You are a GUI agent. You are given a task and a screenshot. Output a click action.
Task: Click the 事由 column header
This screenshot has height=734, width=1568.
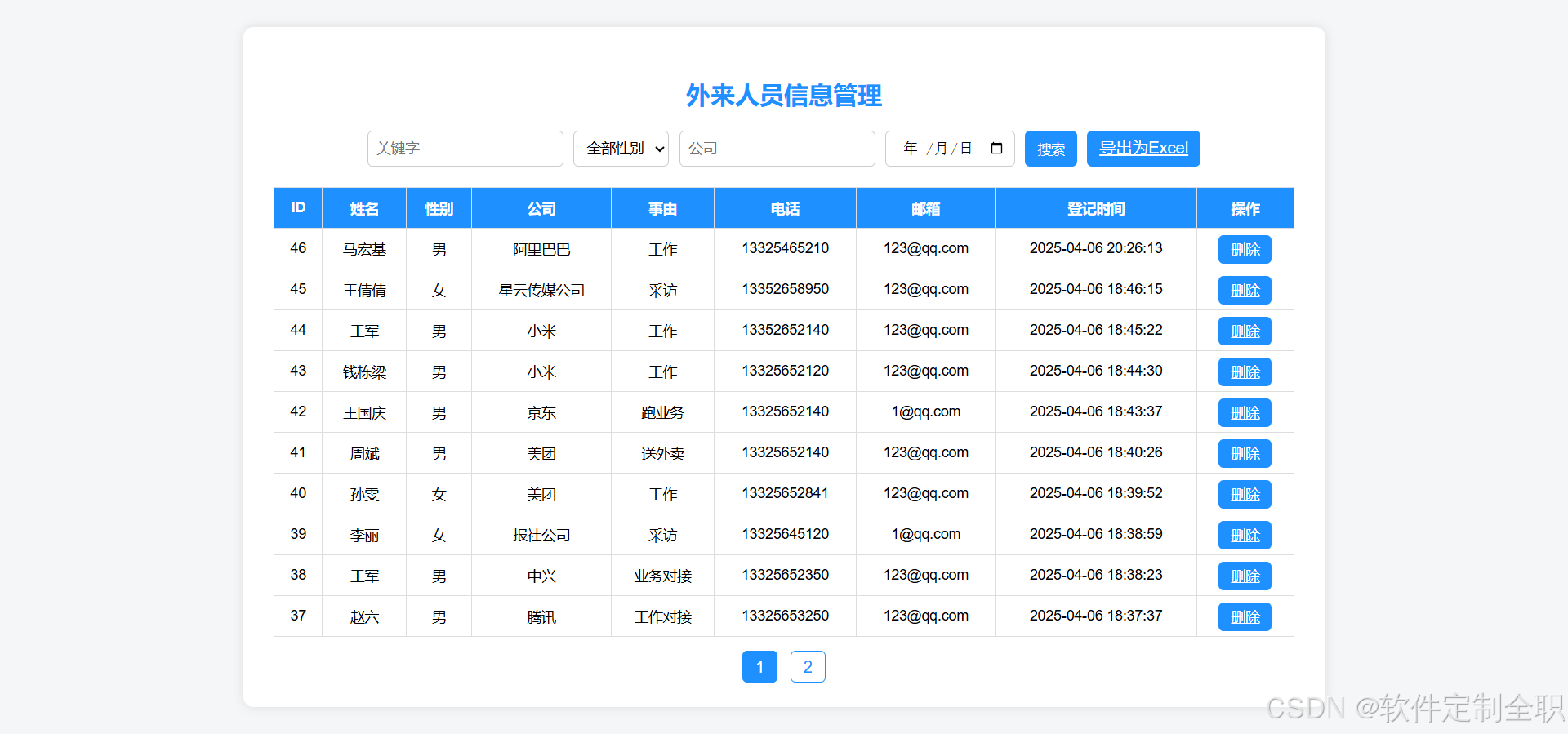[662, 208]
